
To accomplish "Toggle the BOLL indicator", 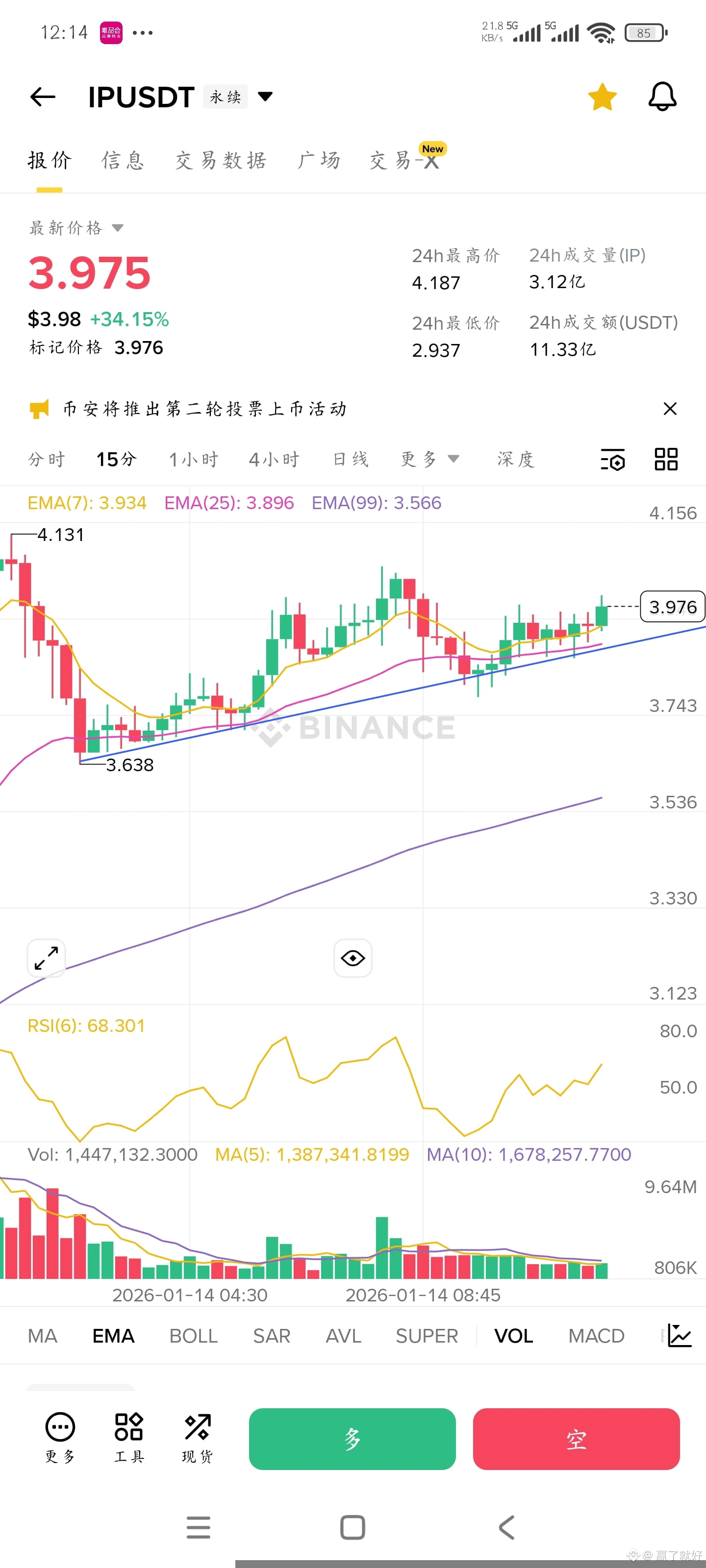I will click(194, 1336).
